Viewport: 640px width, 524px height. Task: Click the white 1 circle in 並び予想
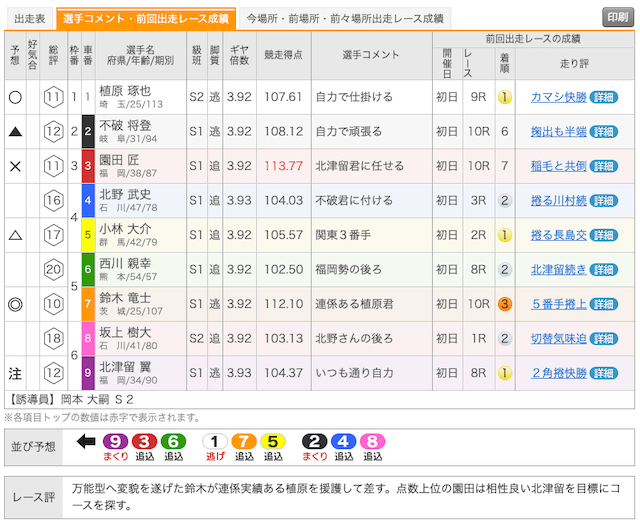coord(213,441)
